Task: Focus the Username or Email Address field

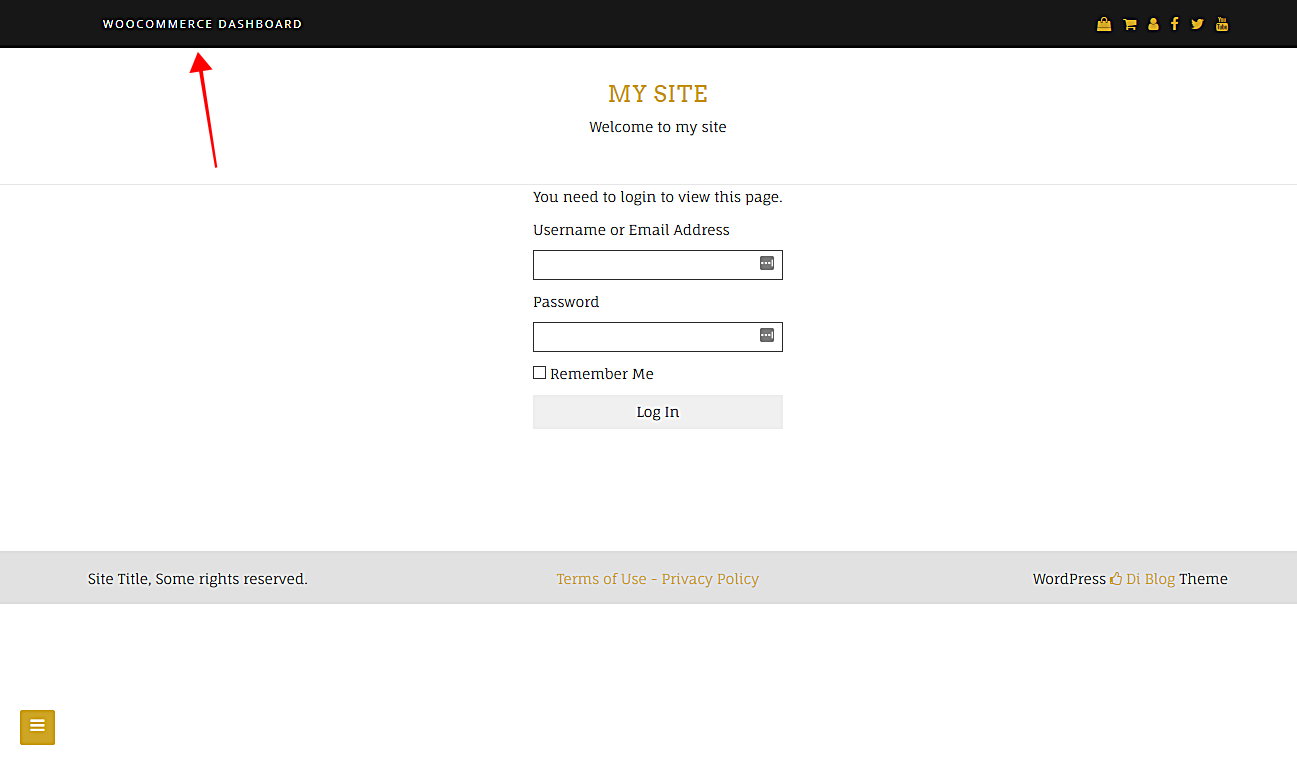Action: [x=658, y=265]
